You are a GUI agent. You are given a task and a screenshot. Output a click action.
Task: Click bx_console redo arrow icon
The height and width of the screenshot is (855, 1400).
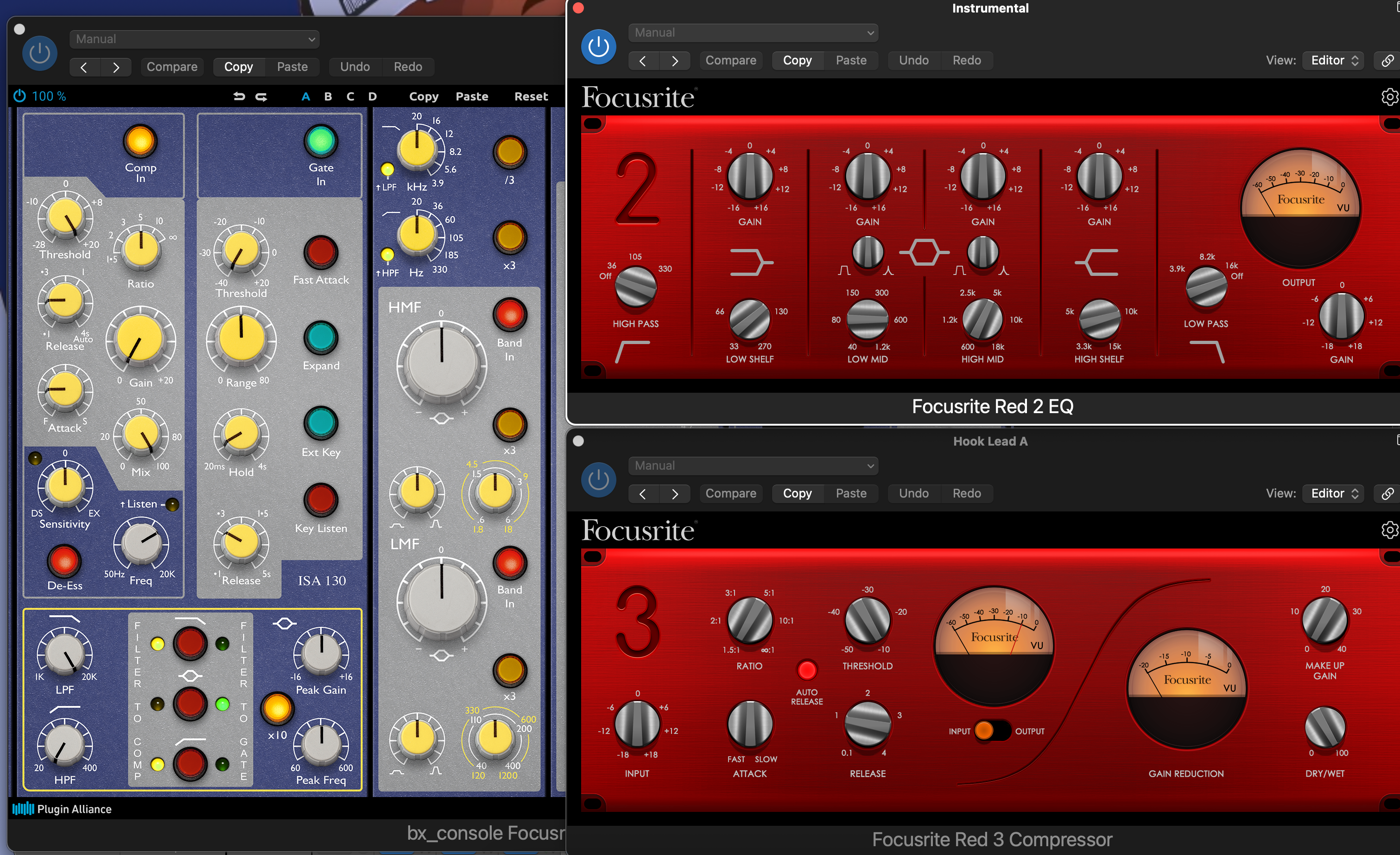[x=261, y=96]
